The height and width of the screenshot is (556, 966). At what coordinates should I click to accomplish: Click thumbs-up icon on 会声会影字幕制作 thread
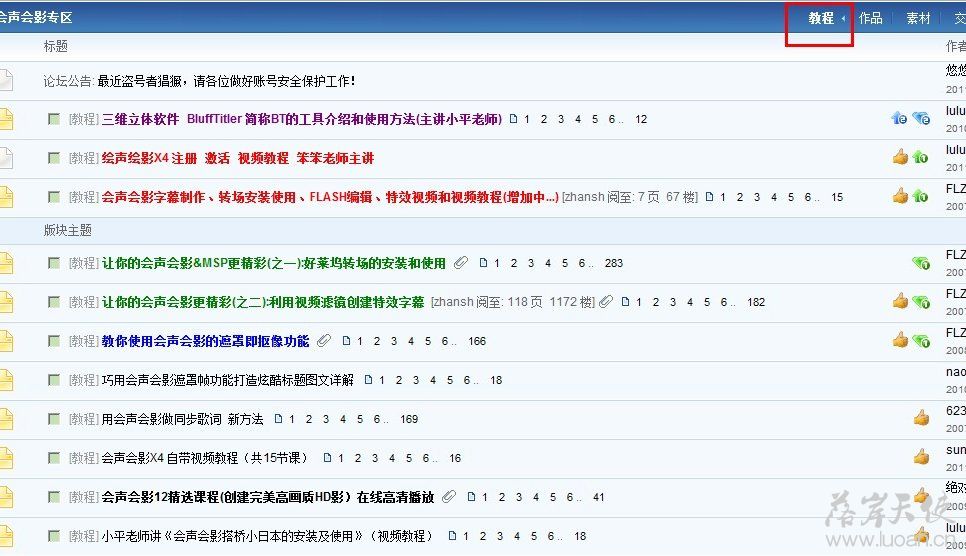[900, 196]
